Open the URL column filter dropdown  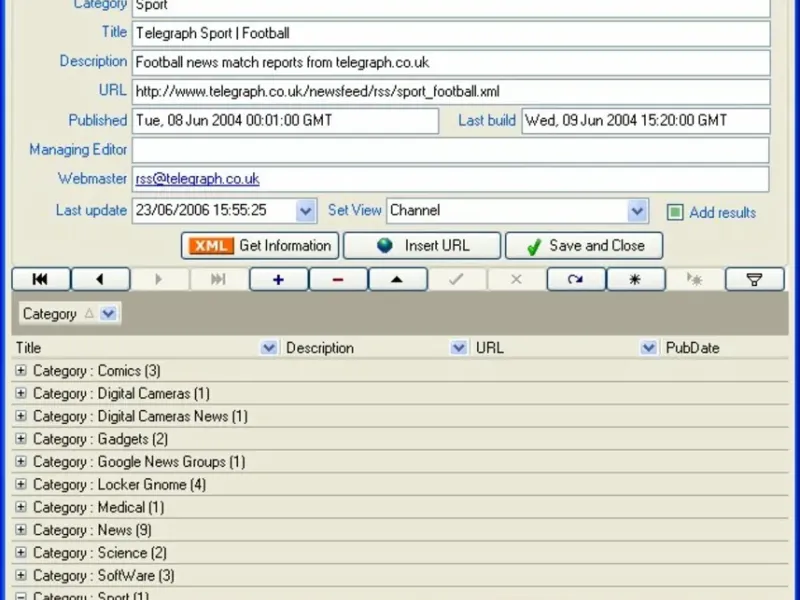pyautogui.click(x=648, y=348)
